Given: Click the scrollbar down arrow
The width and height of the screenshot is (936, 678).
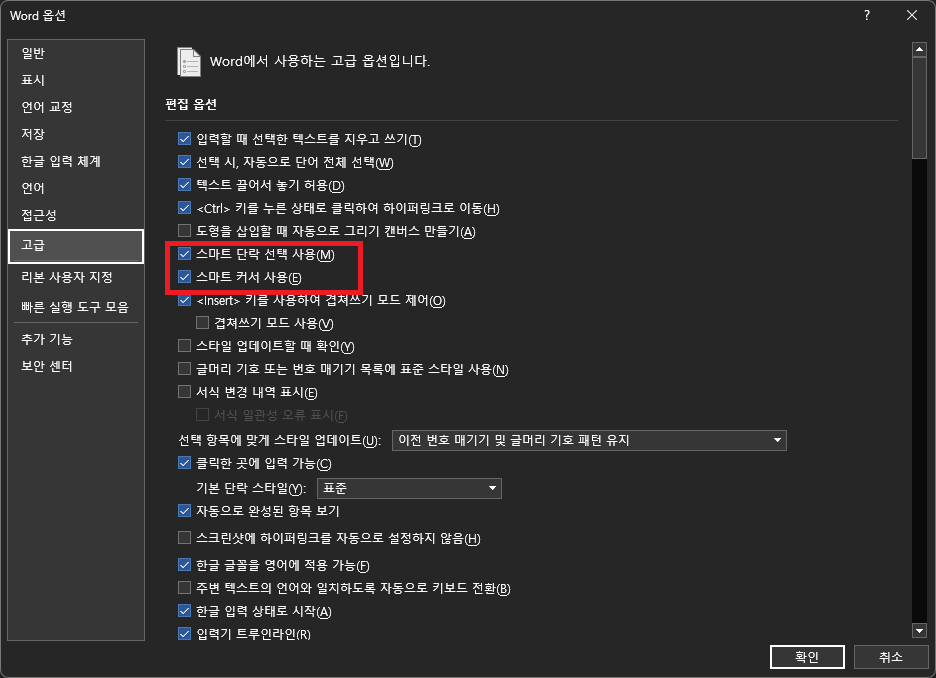Looking at the screenshot, I should click(919, 630).
